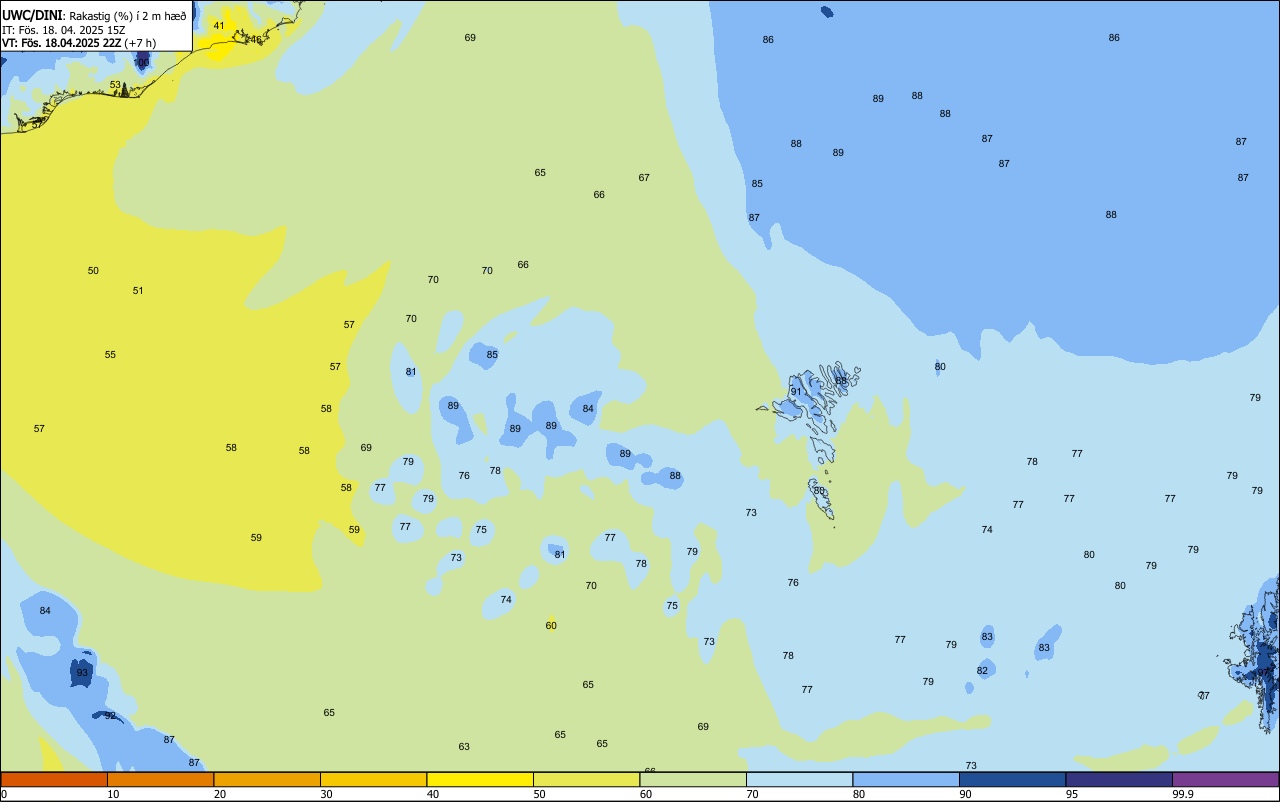Click the map value 60
This screenshot has height=802, width=1280.
coord(551,626)
